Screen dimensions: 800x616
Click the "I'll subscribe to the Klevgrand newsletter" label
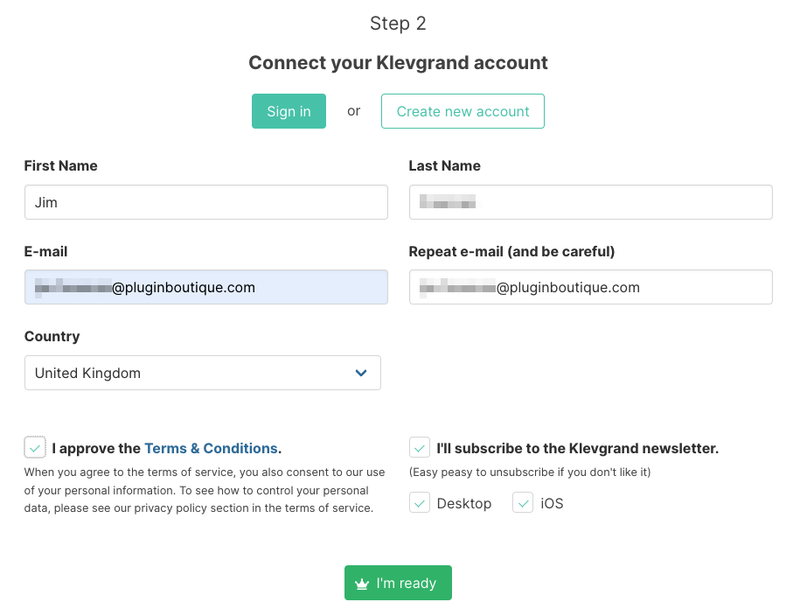click(x=578, y=448)
